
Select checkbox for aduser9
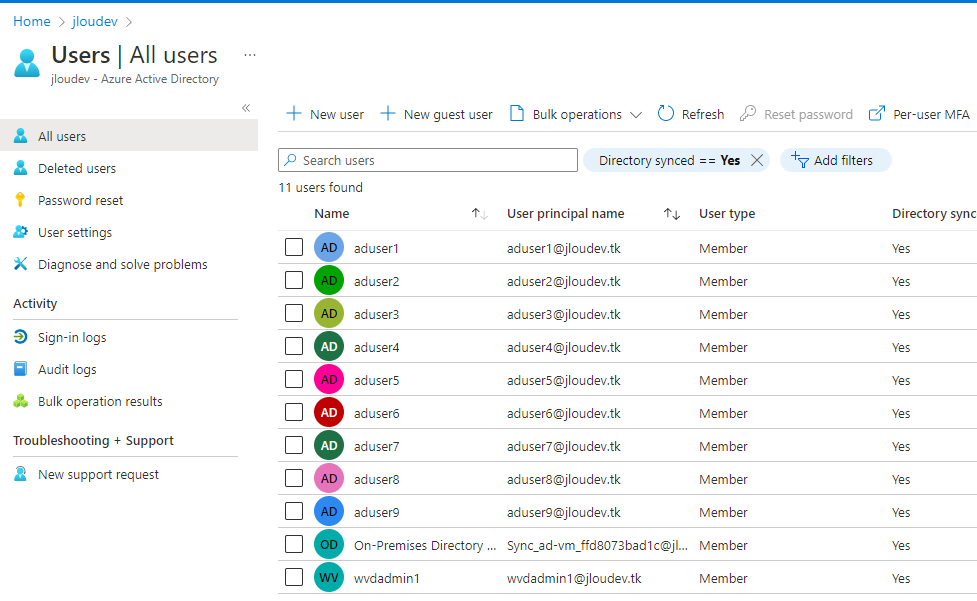pos(294,511)
